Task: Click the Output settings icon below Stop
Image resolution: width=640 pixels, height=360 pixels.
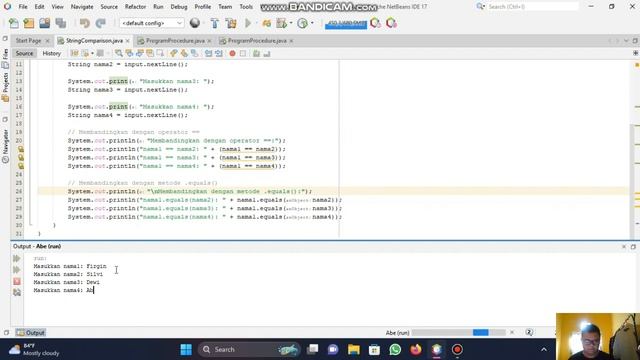Action: pos(17,292)
